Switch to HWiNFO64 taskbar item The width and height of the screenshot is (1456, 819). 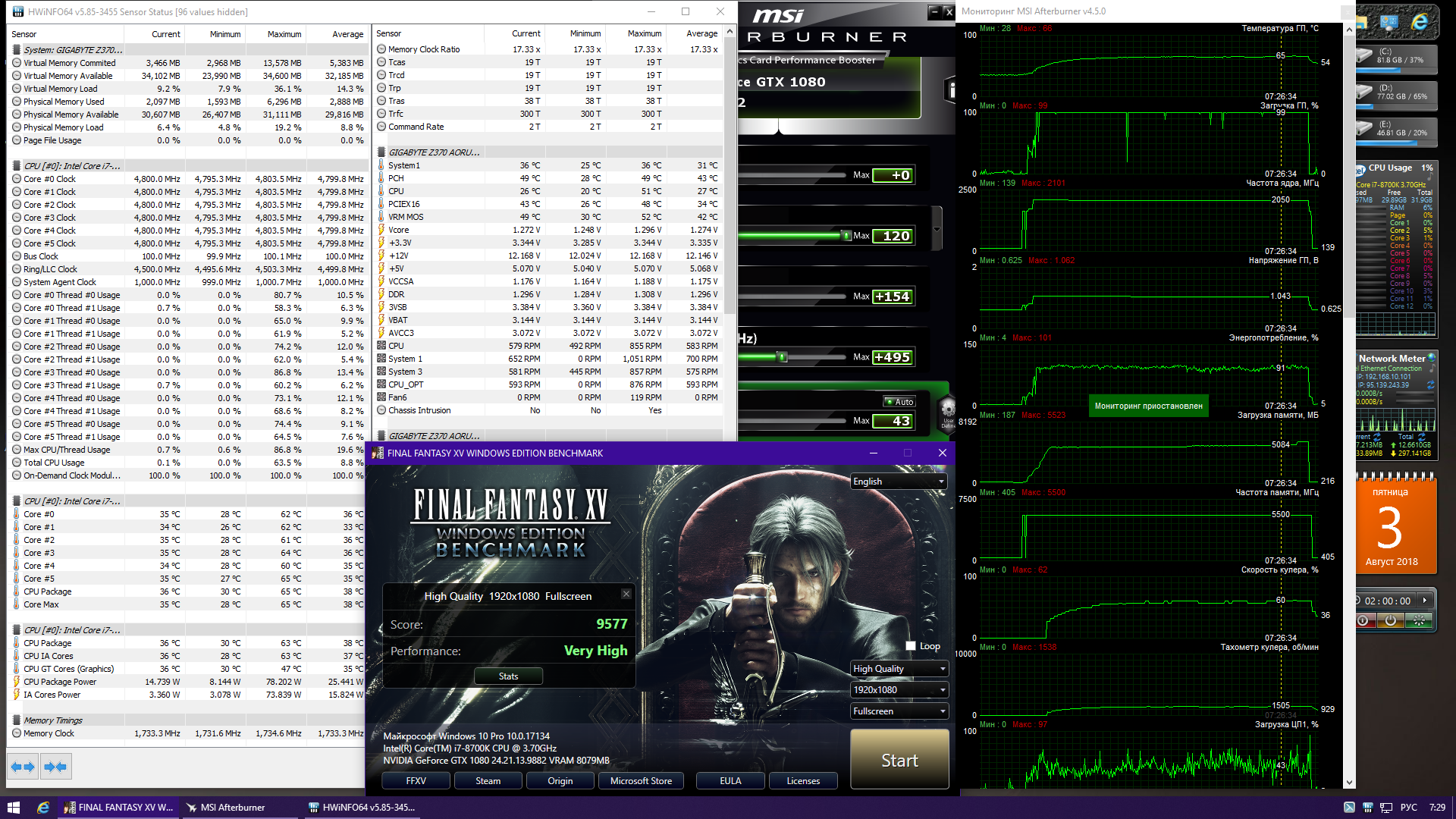coord(362,808)
